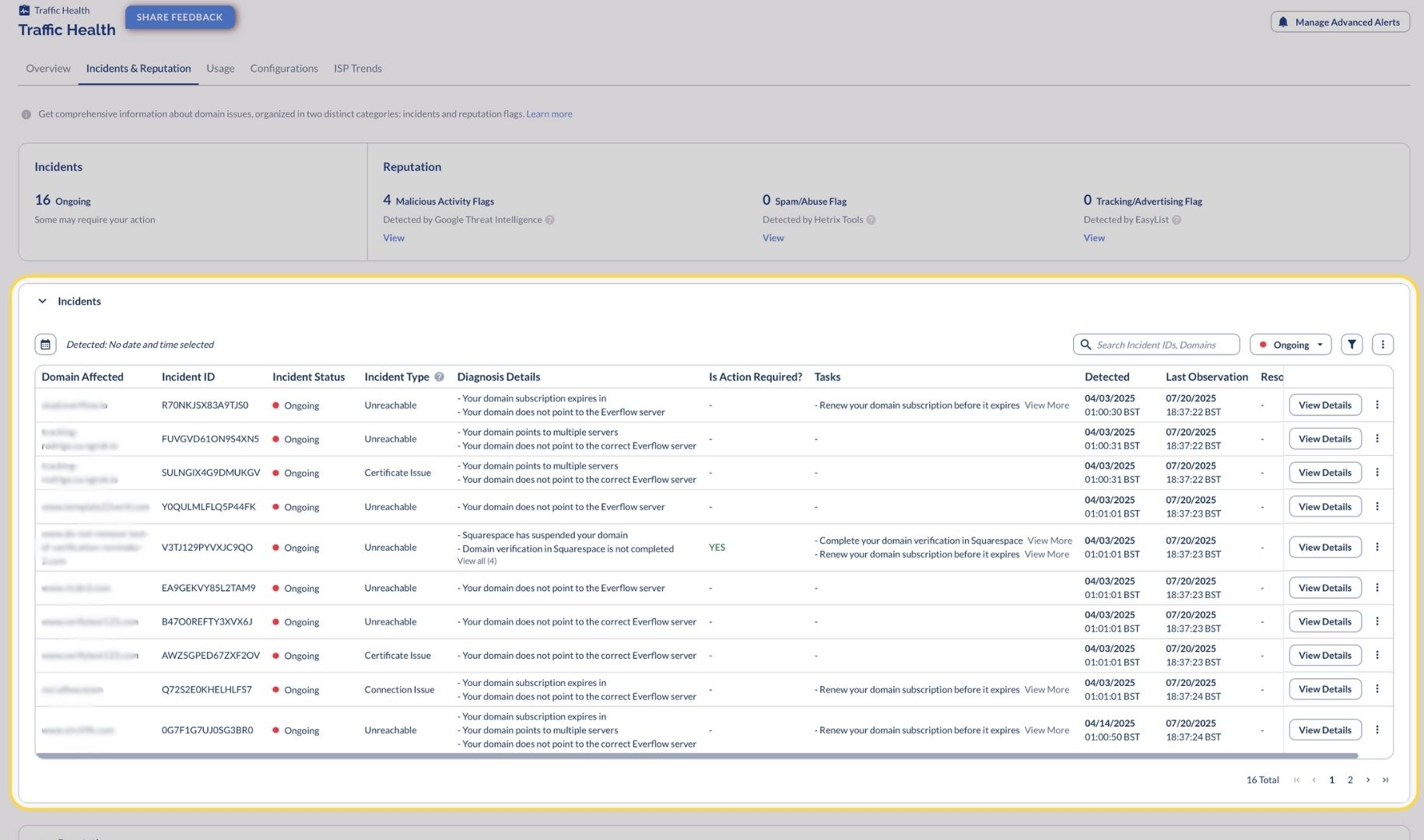Image resolution: width=1424 pixels, height=840 pixels.
Task: Click the info icon beside the description text
Action: coord(26,114)
